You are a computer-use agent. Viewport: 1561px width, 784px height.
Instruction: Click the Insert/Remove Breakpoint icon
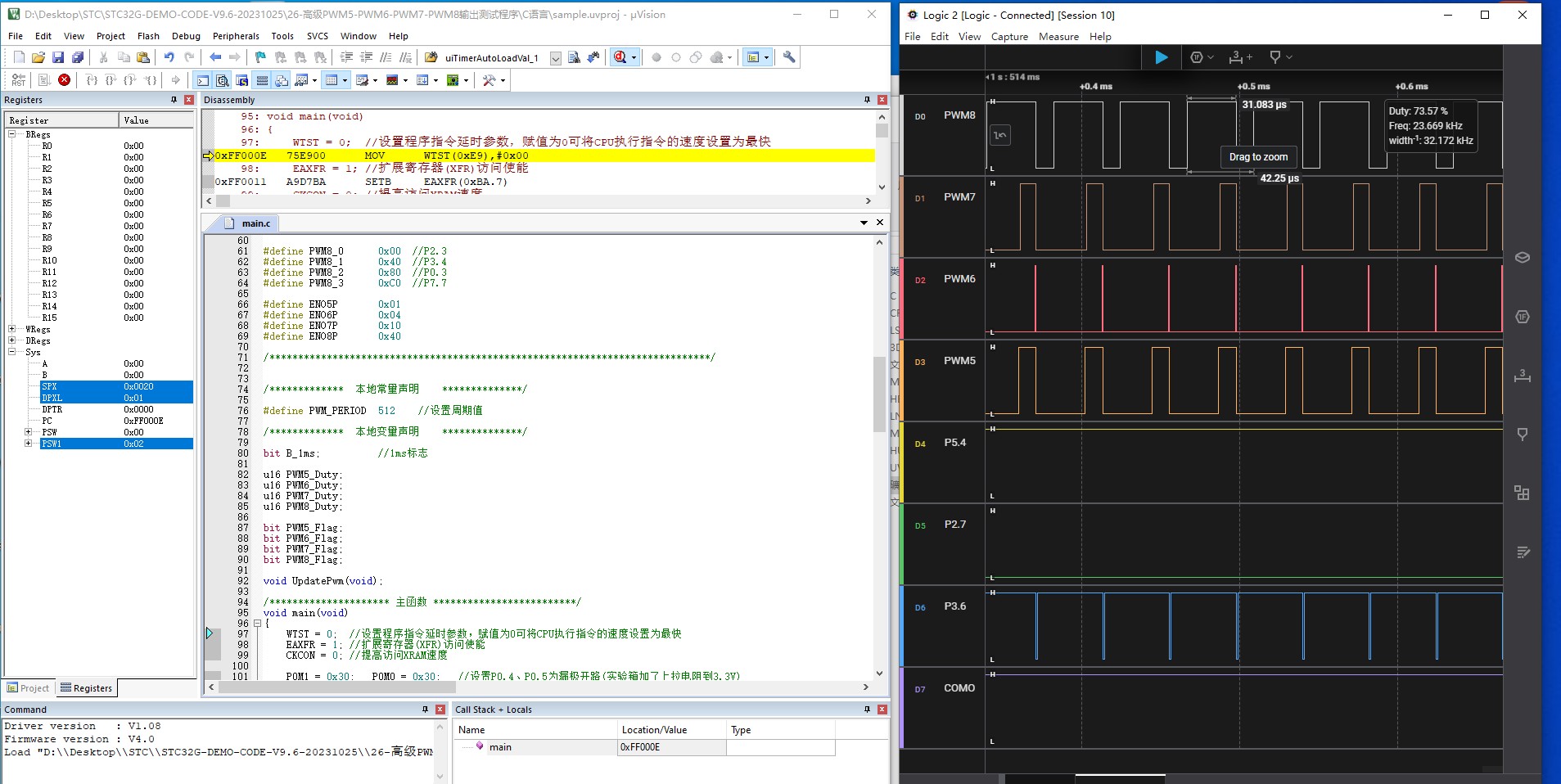(x=656, y=57)
